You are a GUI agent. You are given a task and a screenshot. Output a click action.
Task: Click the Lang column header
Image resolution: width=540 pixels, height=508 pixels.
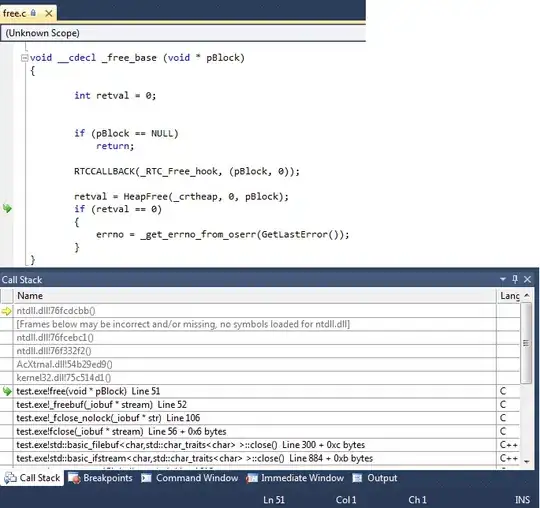[x=510, y=296]
